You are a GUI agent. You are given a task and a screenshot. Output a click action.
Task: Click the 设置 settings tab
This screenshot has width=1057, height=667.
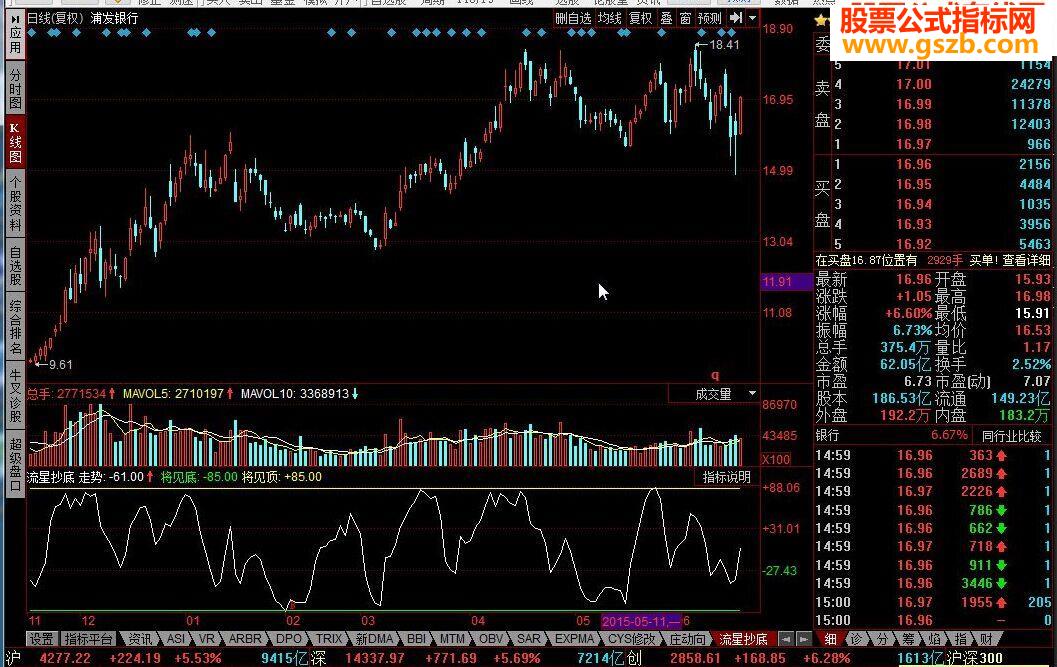[x=41, y=639]
